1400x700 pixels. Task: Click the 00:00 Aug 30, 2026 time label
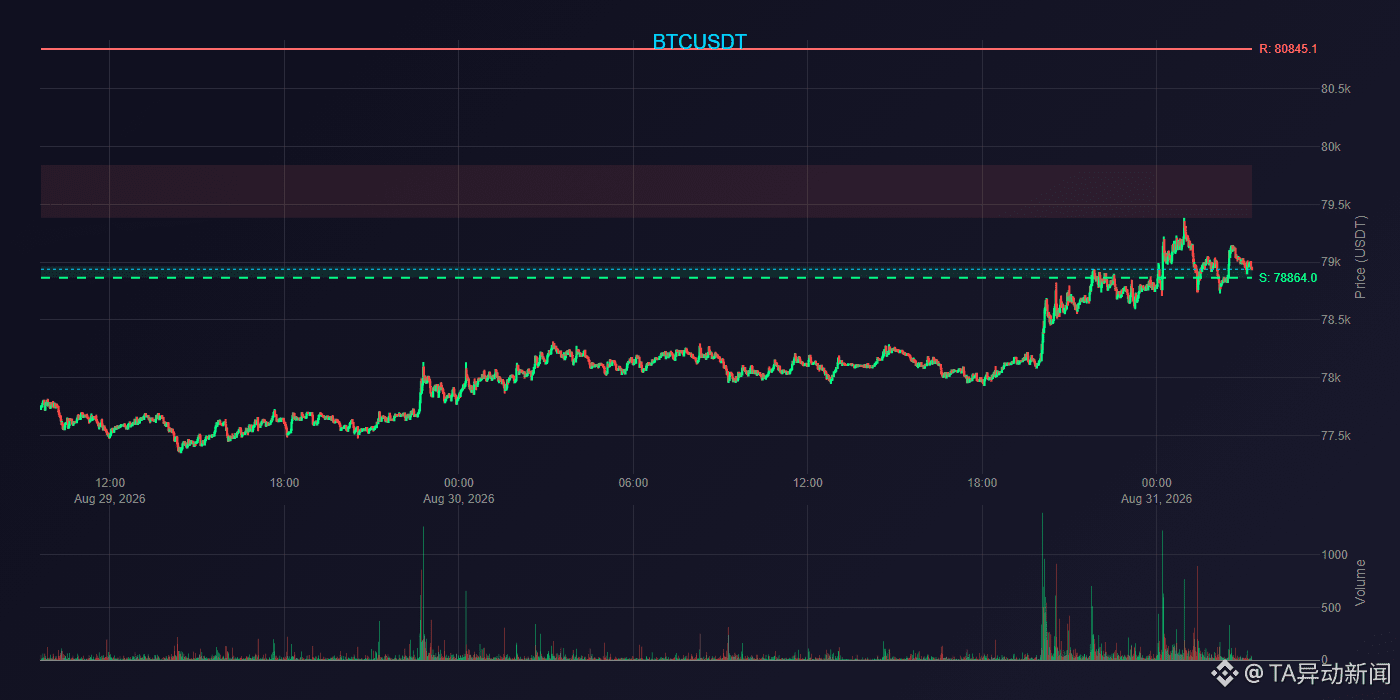tap(458, 490)
